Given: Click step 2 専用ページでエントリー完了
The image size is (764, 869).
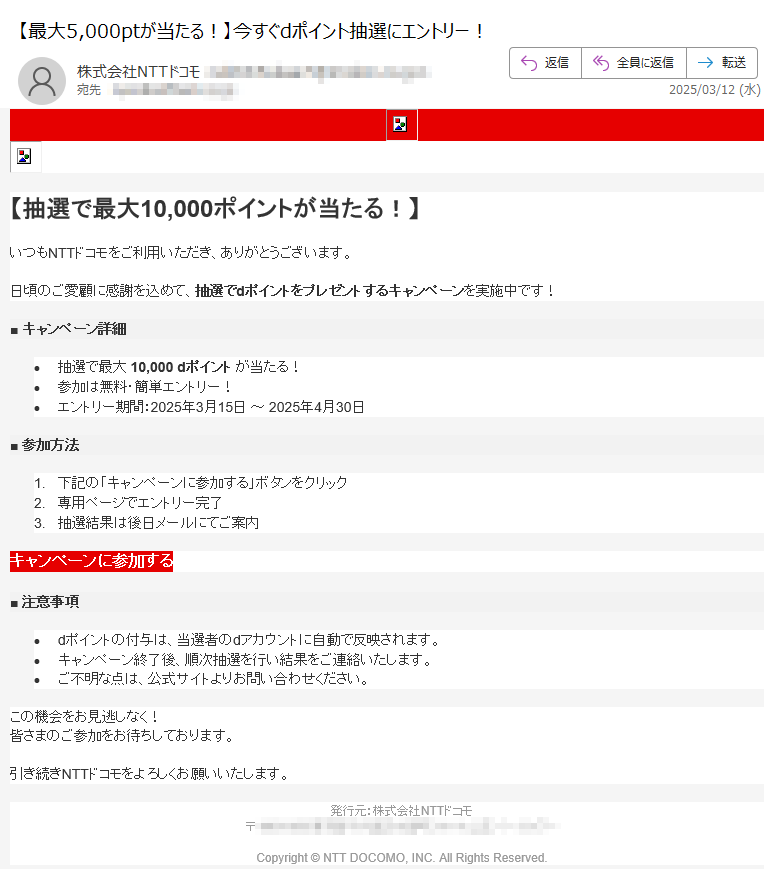Looking at the screenshot, I should click(x=140, y=503).
